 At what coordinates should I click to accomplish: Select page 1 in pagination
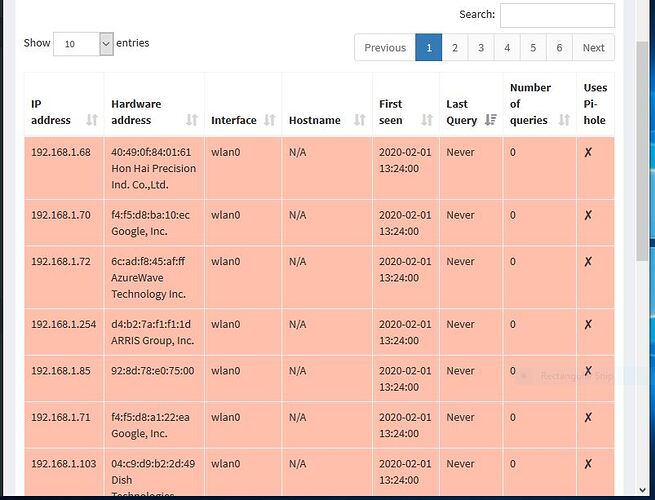429,48
